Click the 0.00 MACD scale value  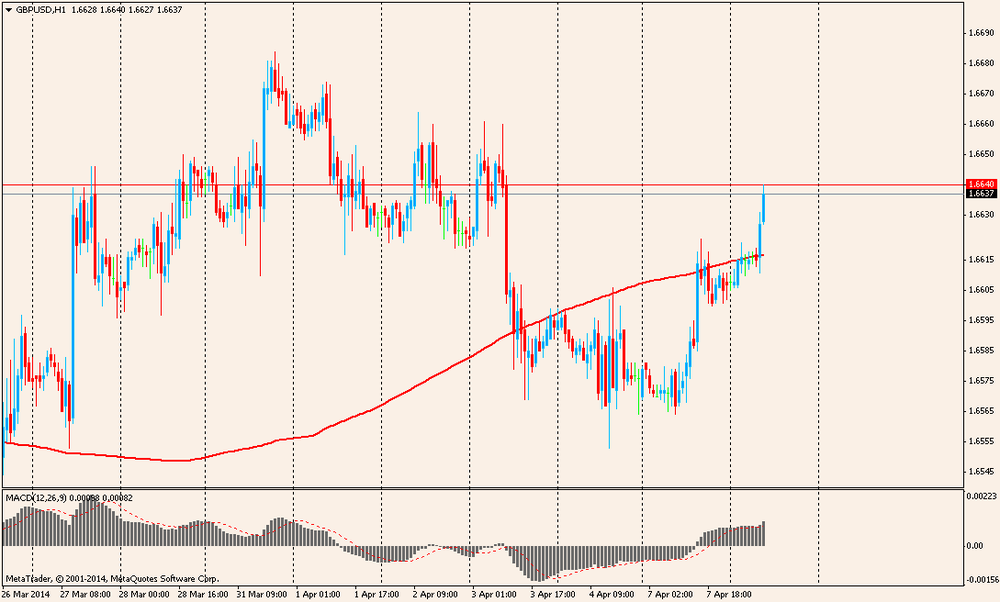974,546
